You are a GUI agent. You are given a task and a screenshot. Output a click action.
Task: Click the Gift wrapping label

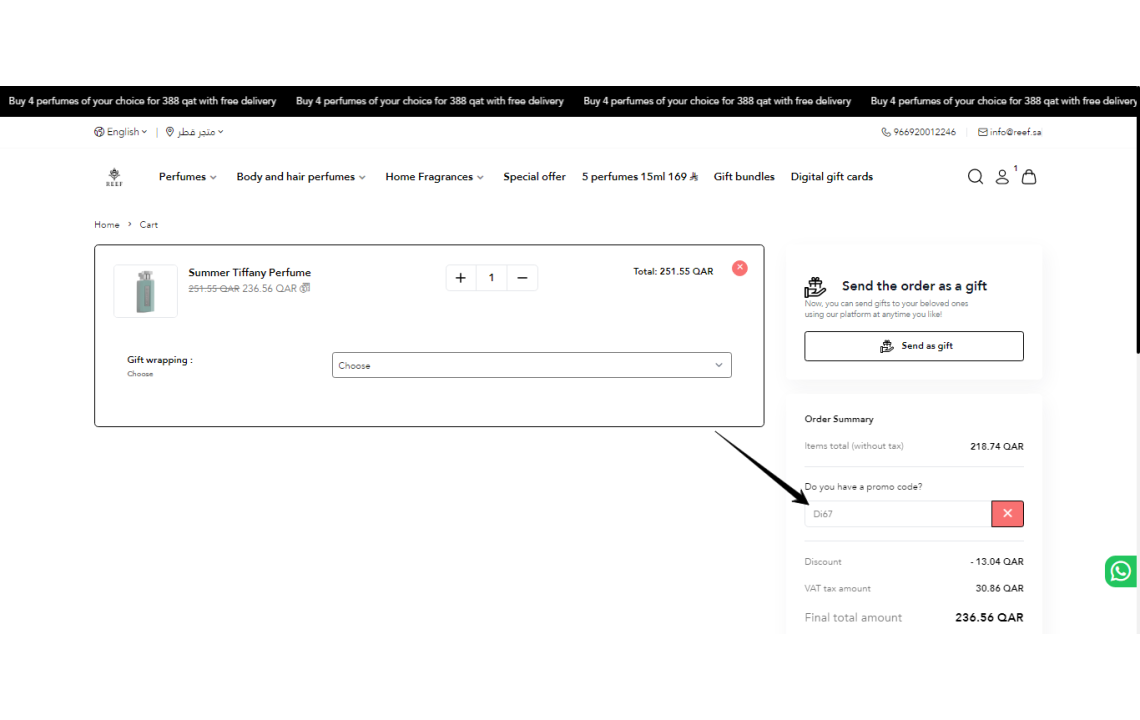pos(160,360)
